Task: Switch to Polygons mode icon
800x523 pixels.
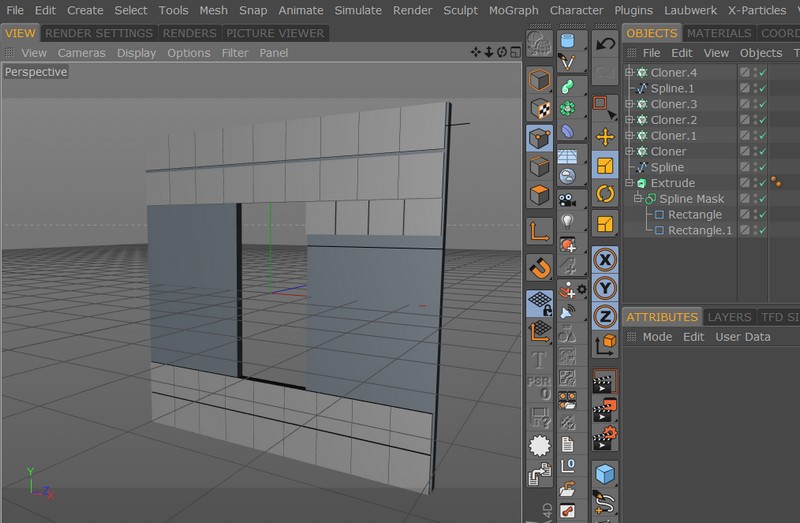Action: pyautogui.click(x=539, y=195)
